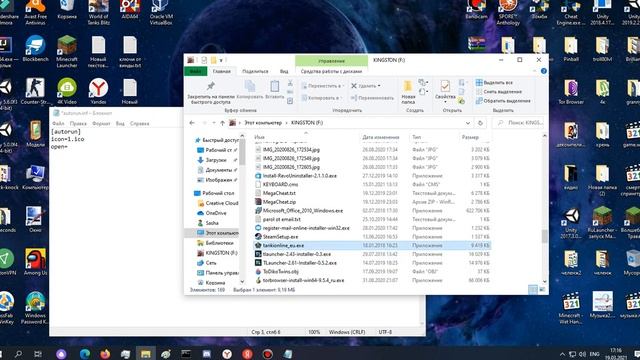
Task: Click Select All in the ribbon
Action: (494, 82)
